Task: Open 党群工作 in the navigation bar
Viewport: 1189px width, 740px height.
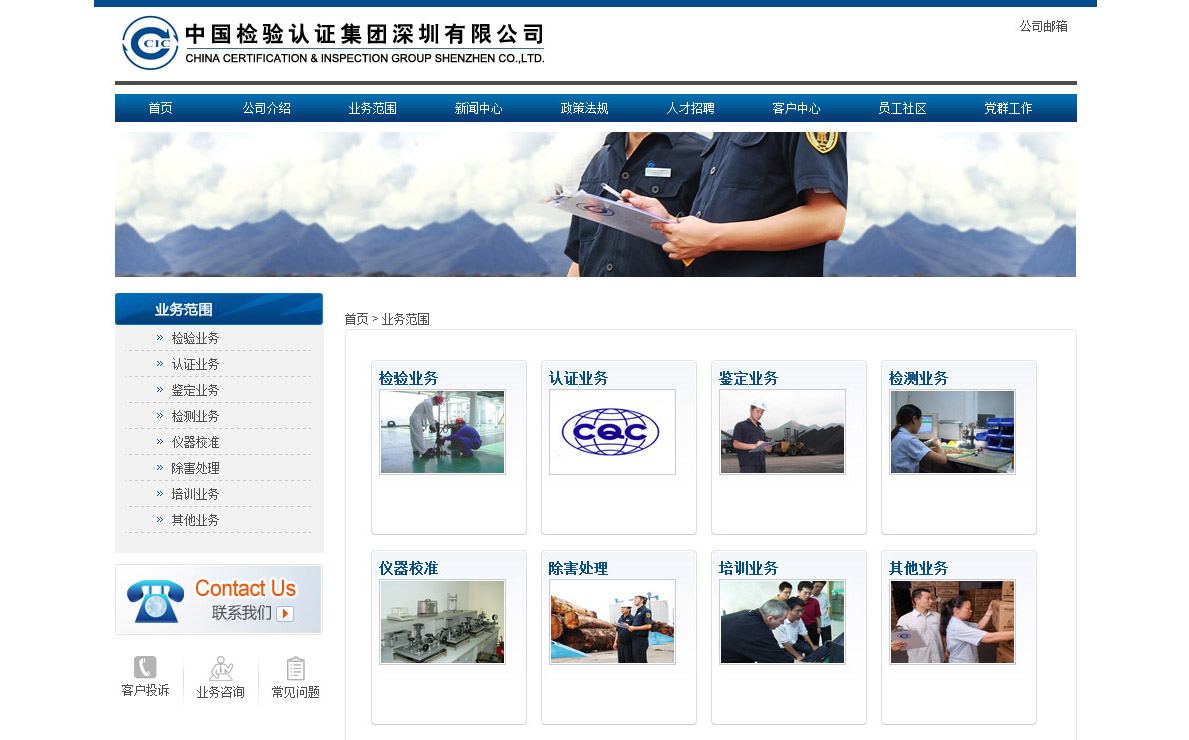Action: [x=1008, y=108]
